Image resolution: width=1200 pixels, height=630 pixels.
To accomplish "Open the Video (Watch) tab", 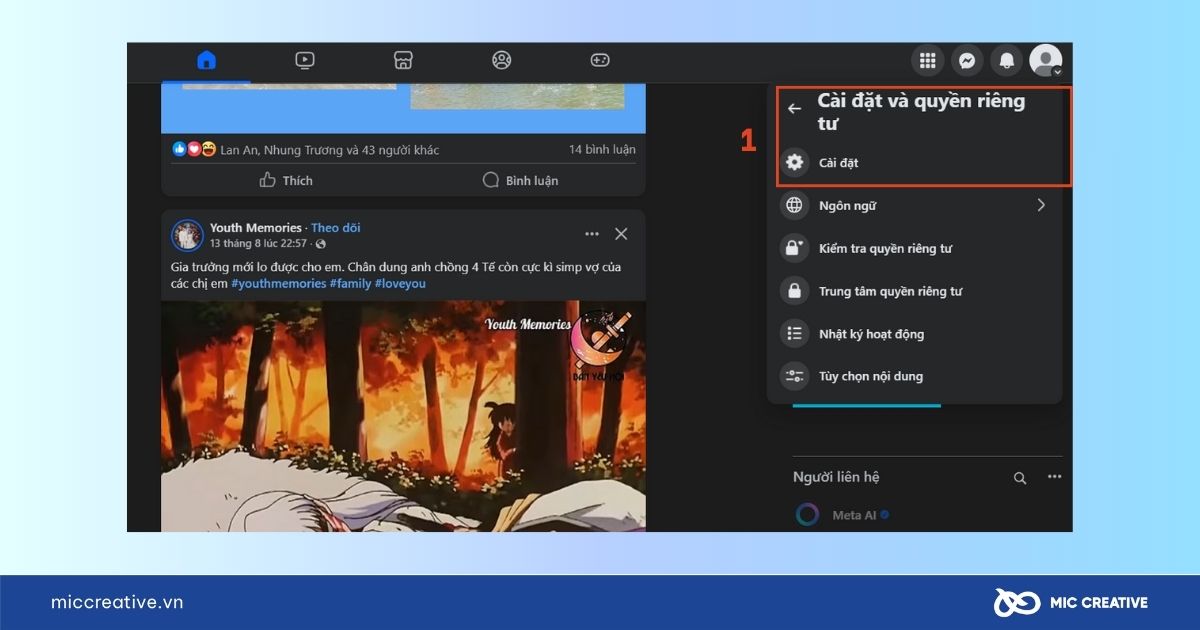I will (x=305, y=60).
